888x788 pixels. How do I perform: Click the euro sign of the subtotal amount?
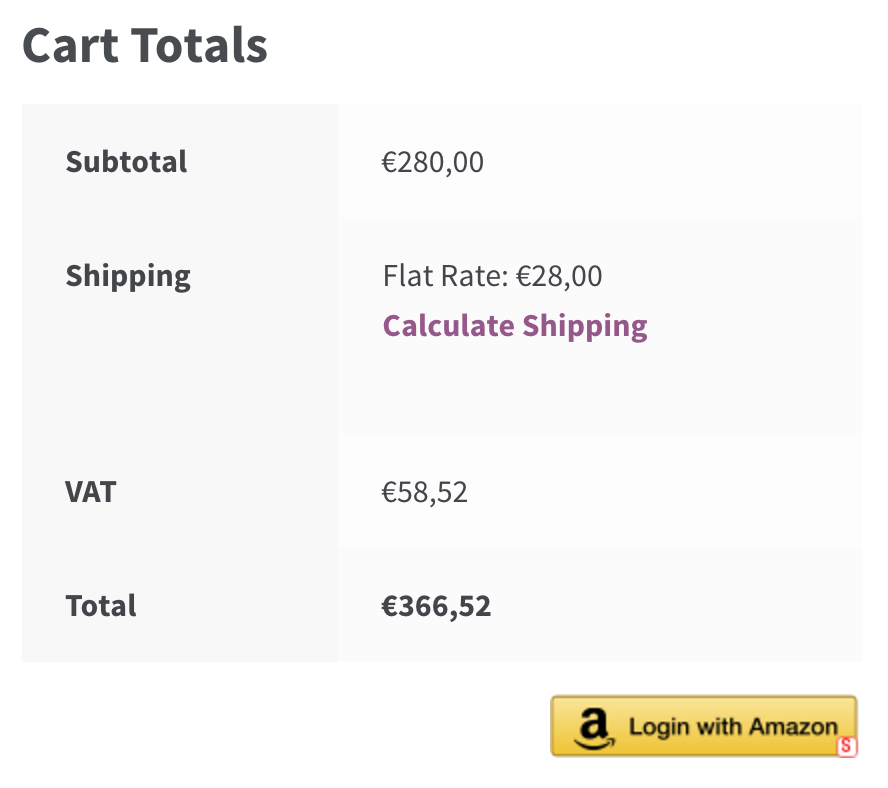click(x=389, y=162)
